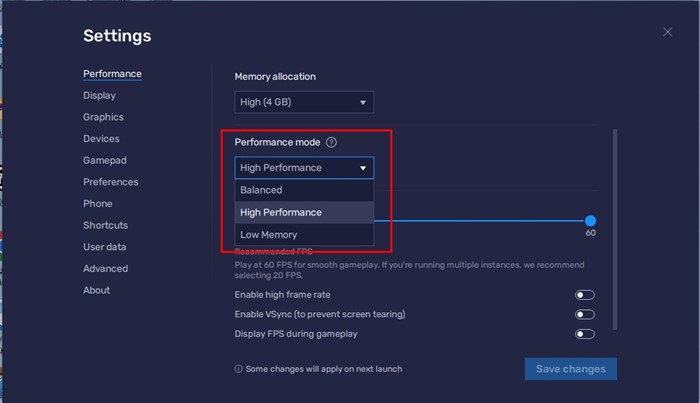Click the frame rate slider handle at 60
The width and height of the screenshot is (700, 403).
pos(591,221)
